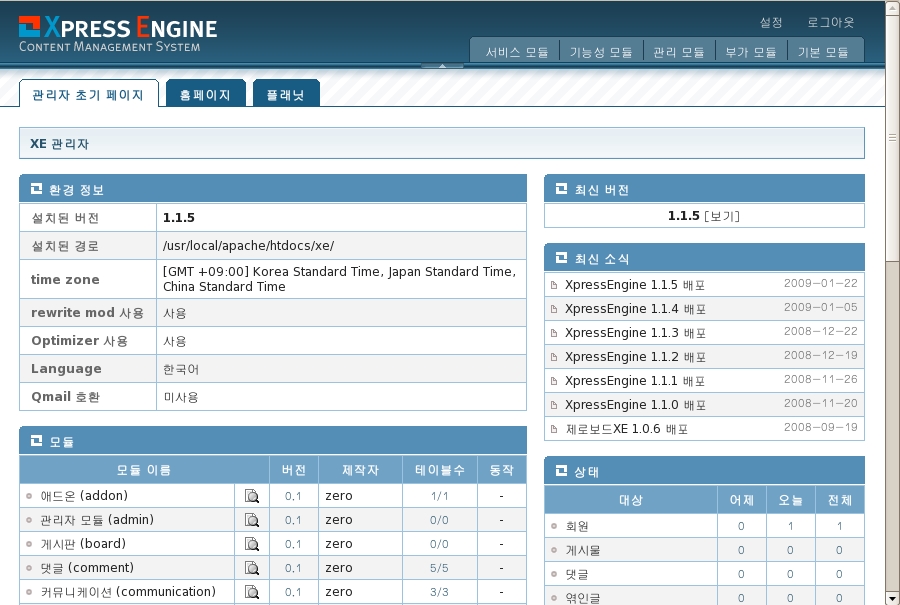Click the time zone GMT +09:00 value
900x605 pixels.
[x=339, y=279]
